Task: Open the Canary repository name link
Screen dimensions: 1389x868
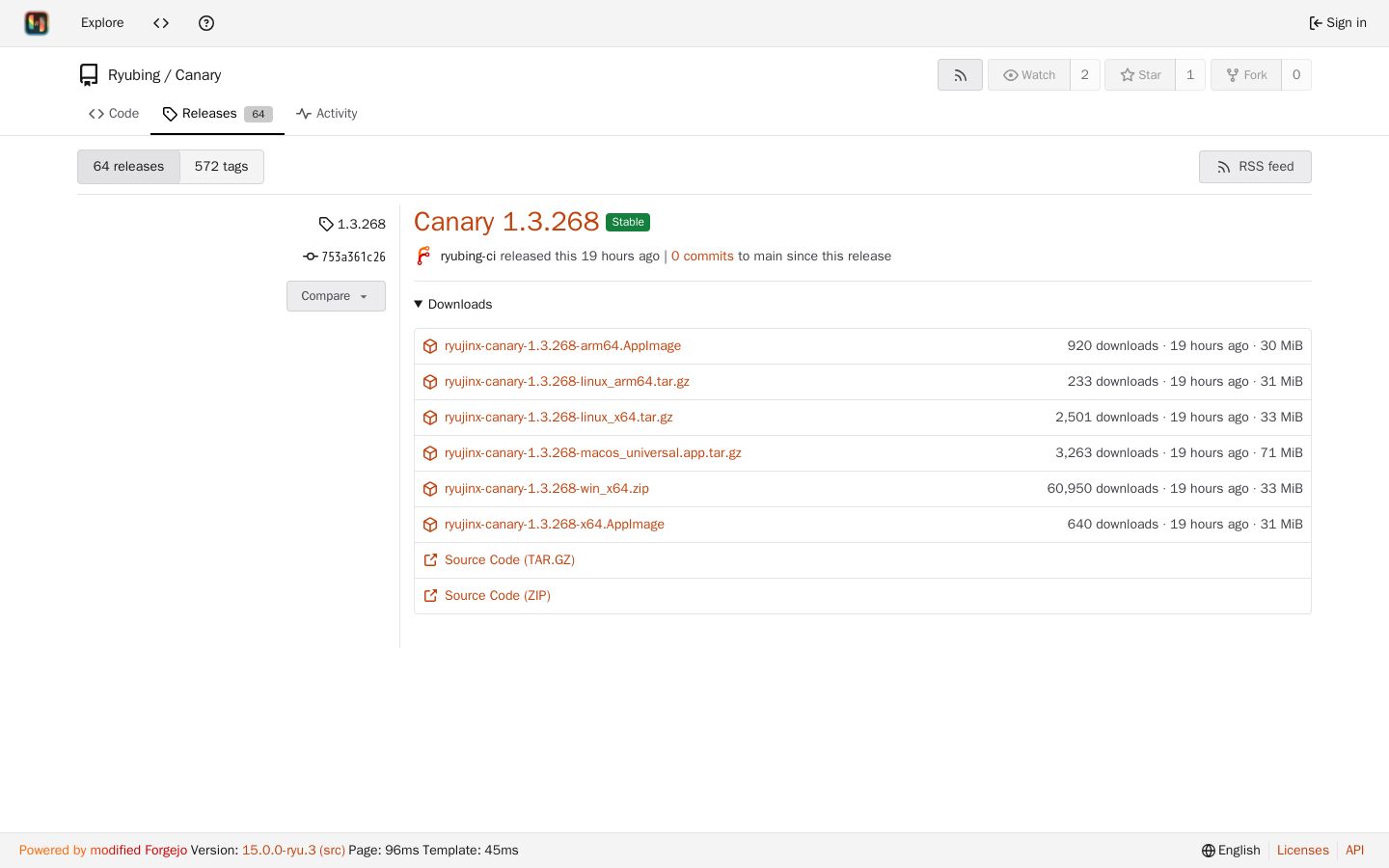Action: point(198,75)
